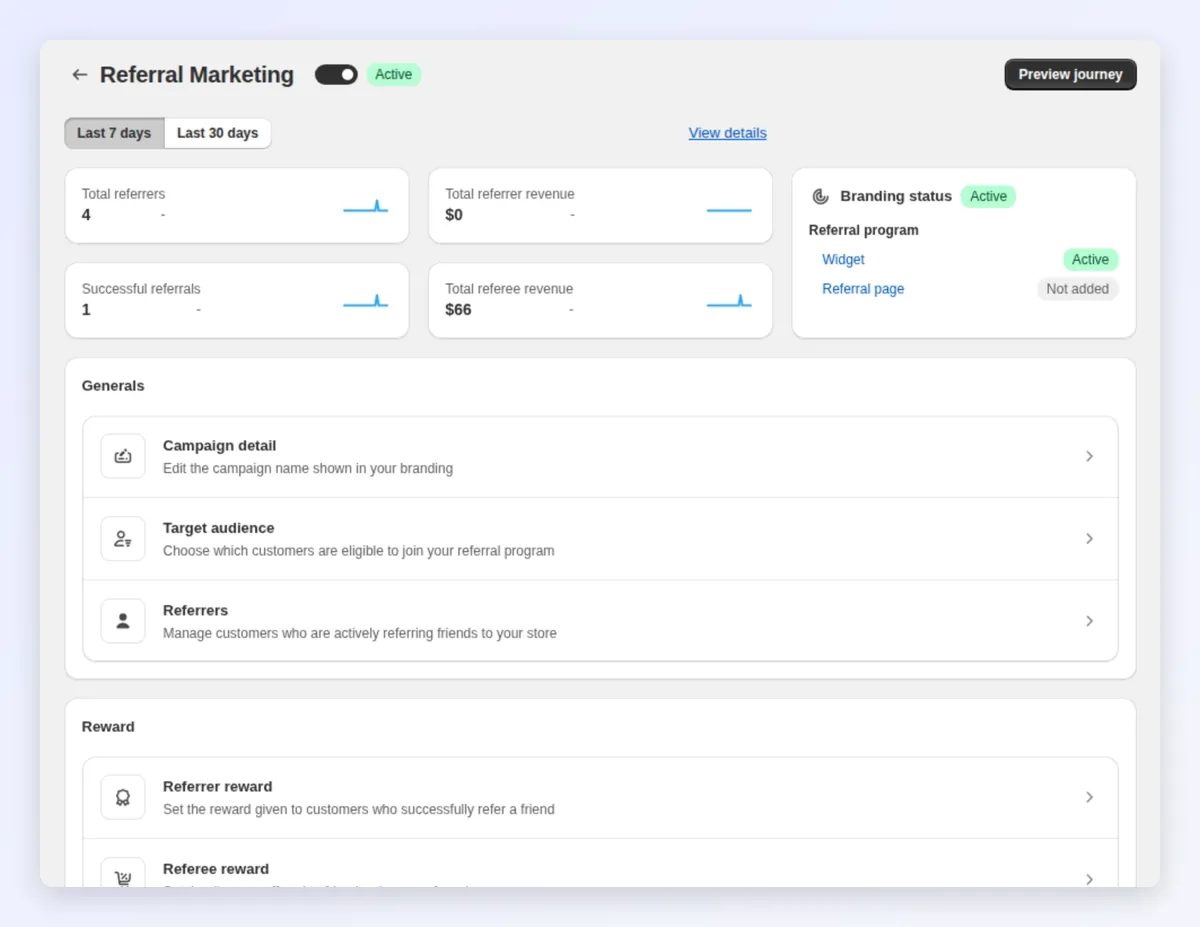Switch to the Last 30 days tab

pyautogui.click(x=218, y=133)
